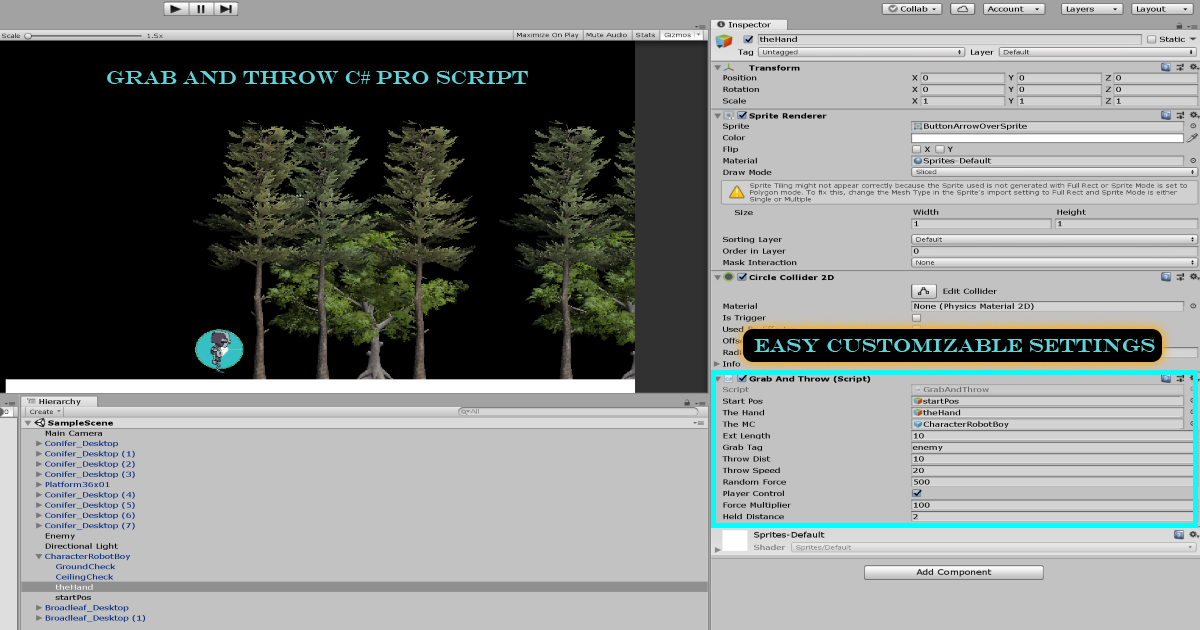This screenshot has width=1200, height=630.
Task: Click the Cloud collaboration icon
Action: point(960,8)
